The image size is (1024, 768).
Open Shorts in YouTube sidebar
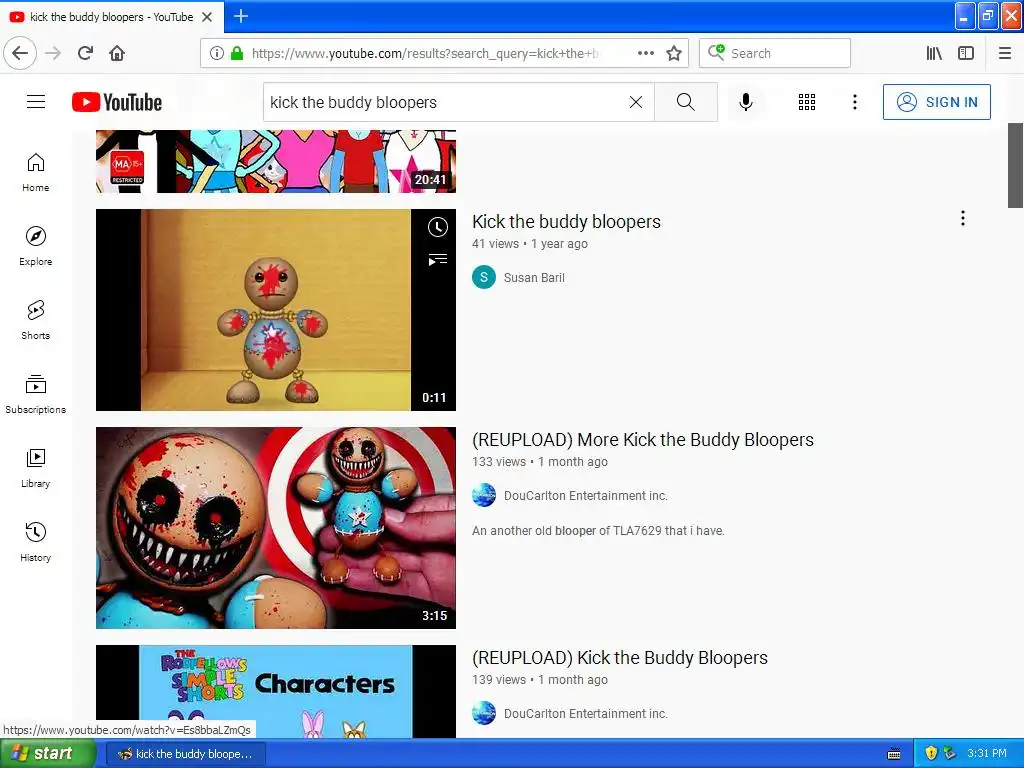[36, 320]
